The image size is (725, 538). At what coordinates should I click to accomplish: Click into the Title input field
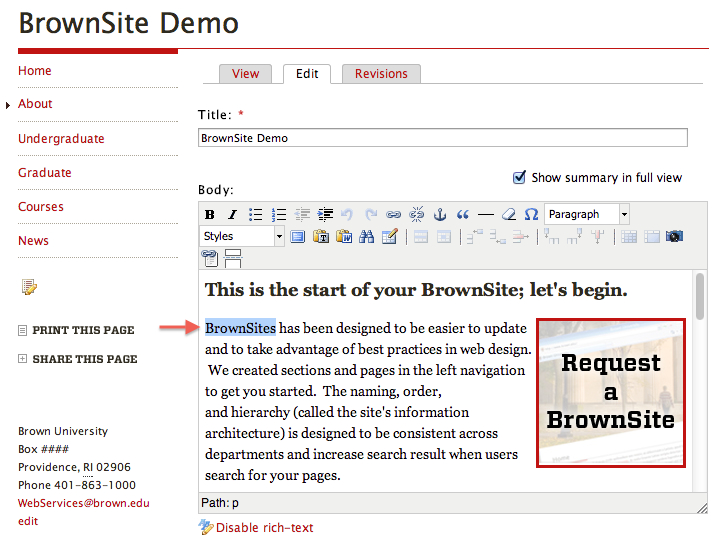443,138
